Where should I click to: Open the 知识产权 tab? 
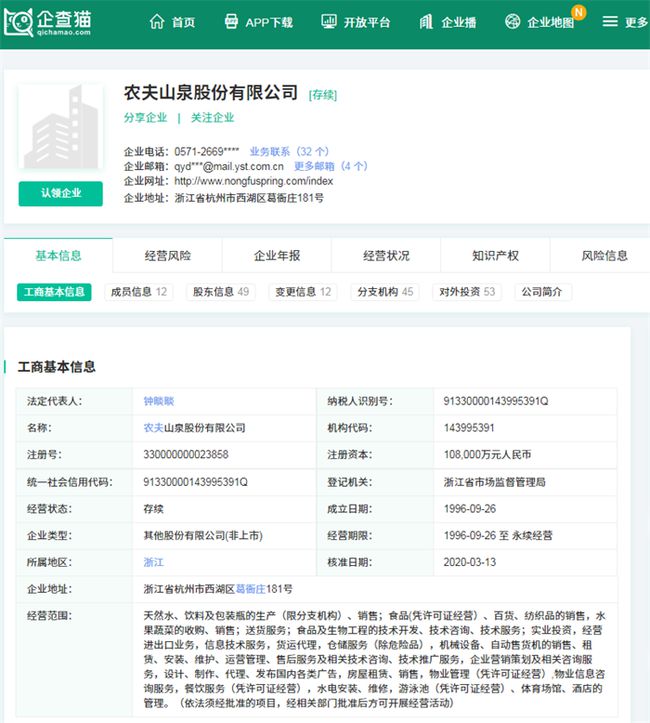[x=495, y=256]
